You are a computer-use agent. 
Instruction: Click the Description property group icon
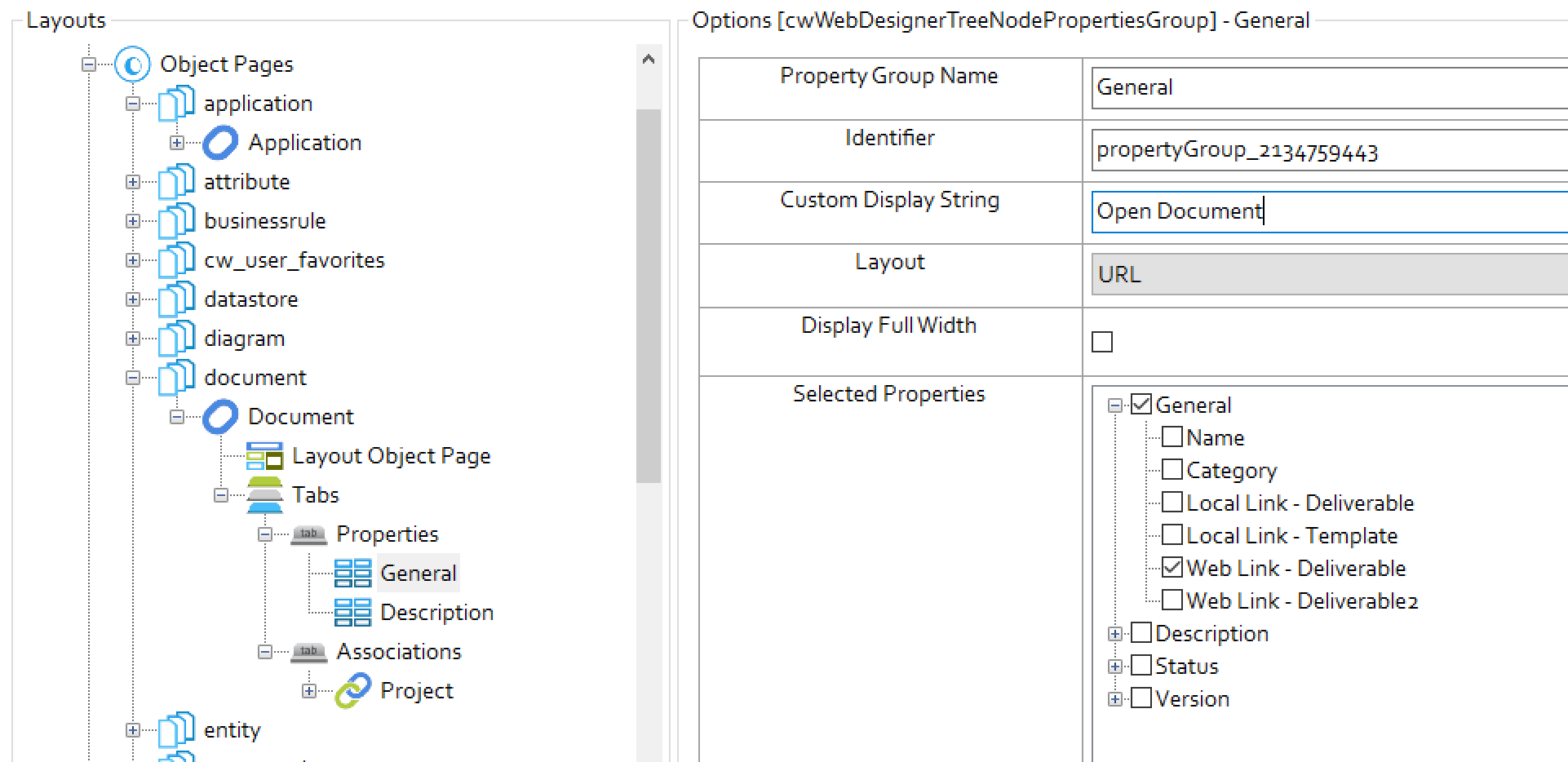pos(352,613)
